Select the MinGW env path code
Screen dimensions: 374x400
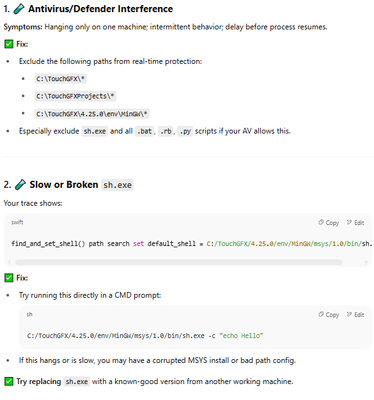pos(92,114)
